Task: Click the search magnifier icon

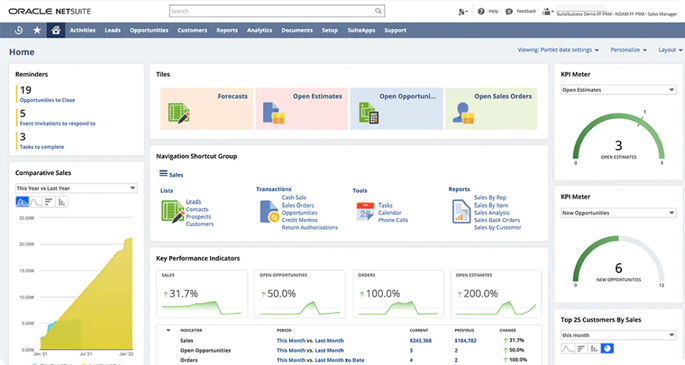Action: [378, 11]
